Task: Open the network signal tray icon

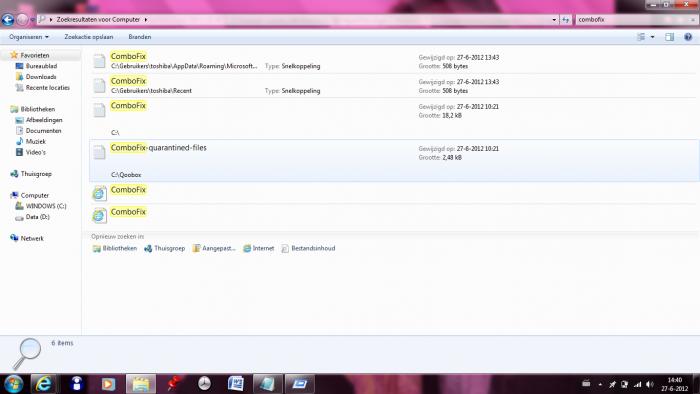Action: (x=638, y=385)
